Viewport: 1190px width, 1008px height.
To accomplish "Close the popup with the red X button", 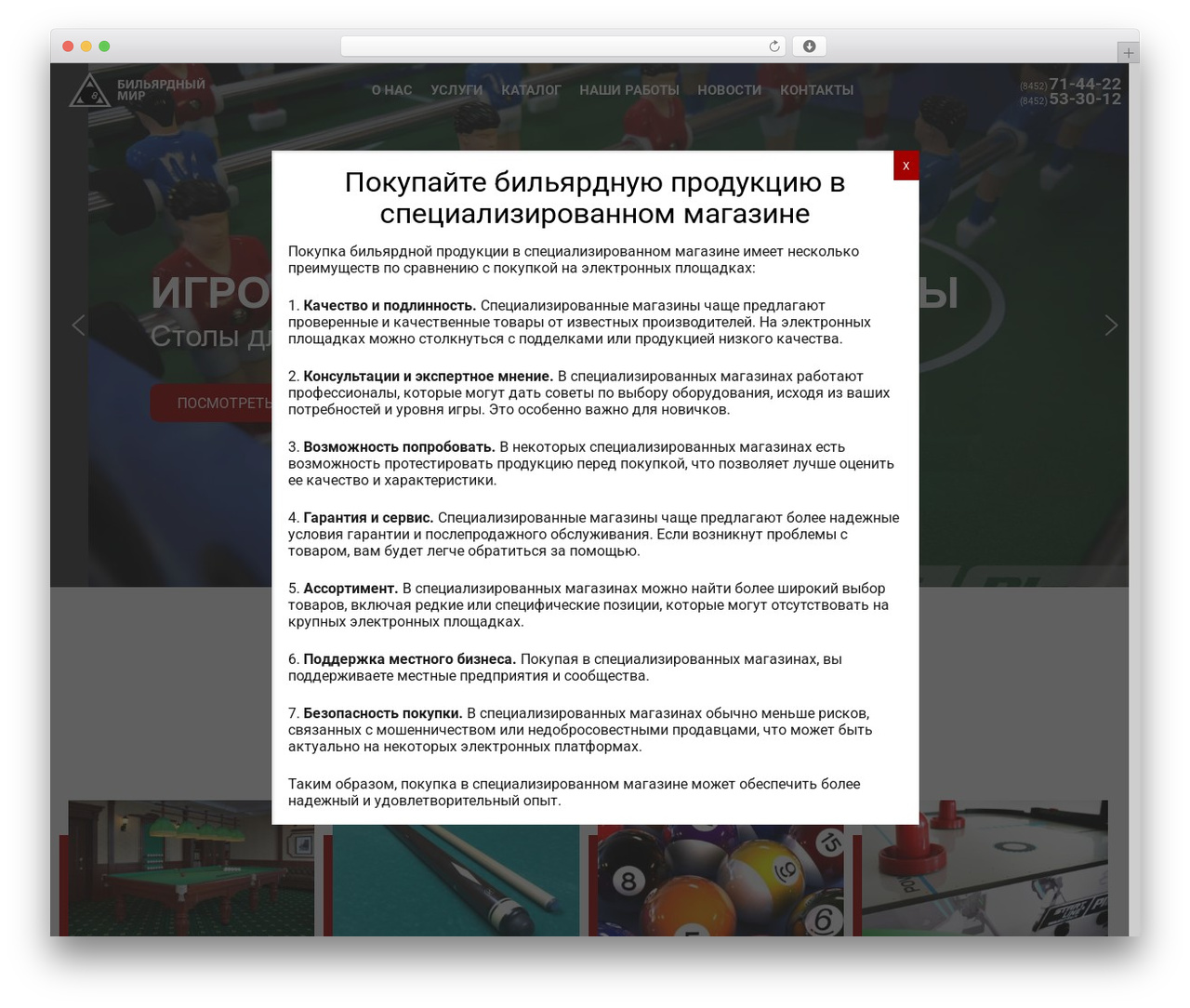I will coord(906,166).
